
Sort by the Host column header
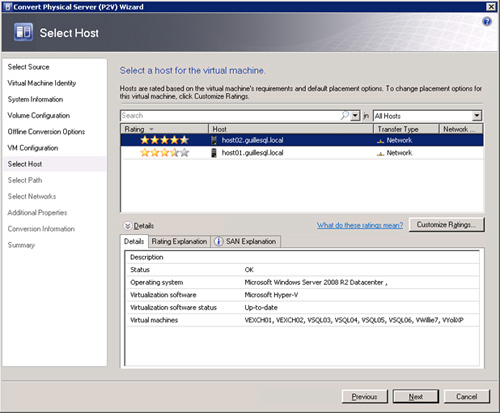(291, 129)
